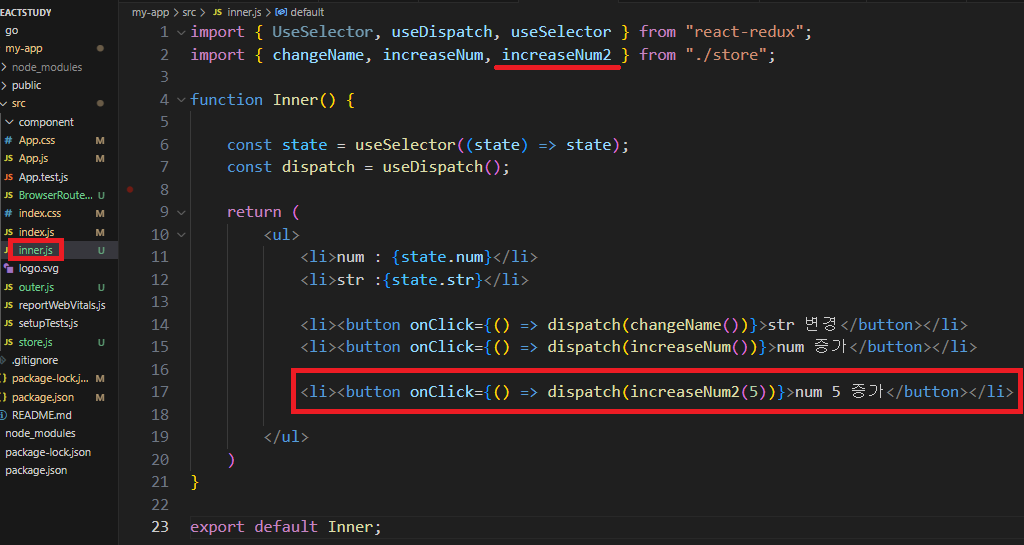Open the go folder in explorer
This screenshot has height=545, width=1024.
(12, 31)
